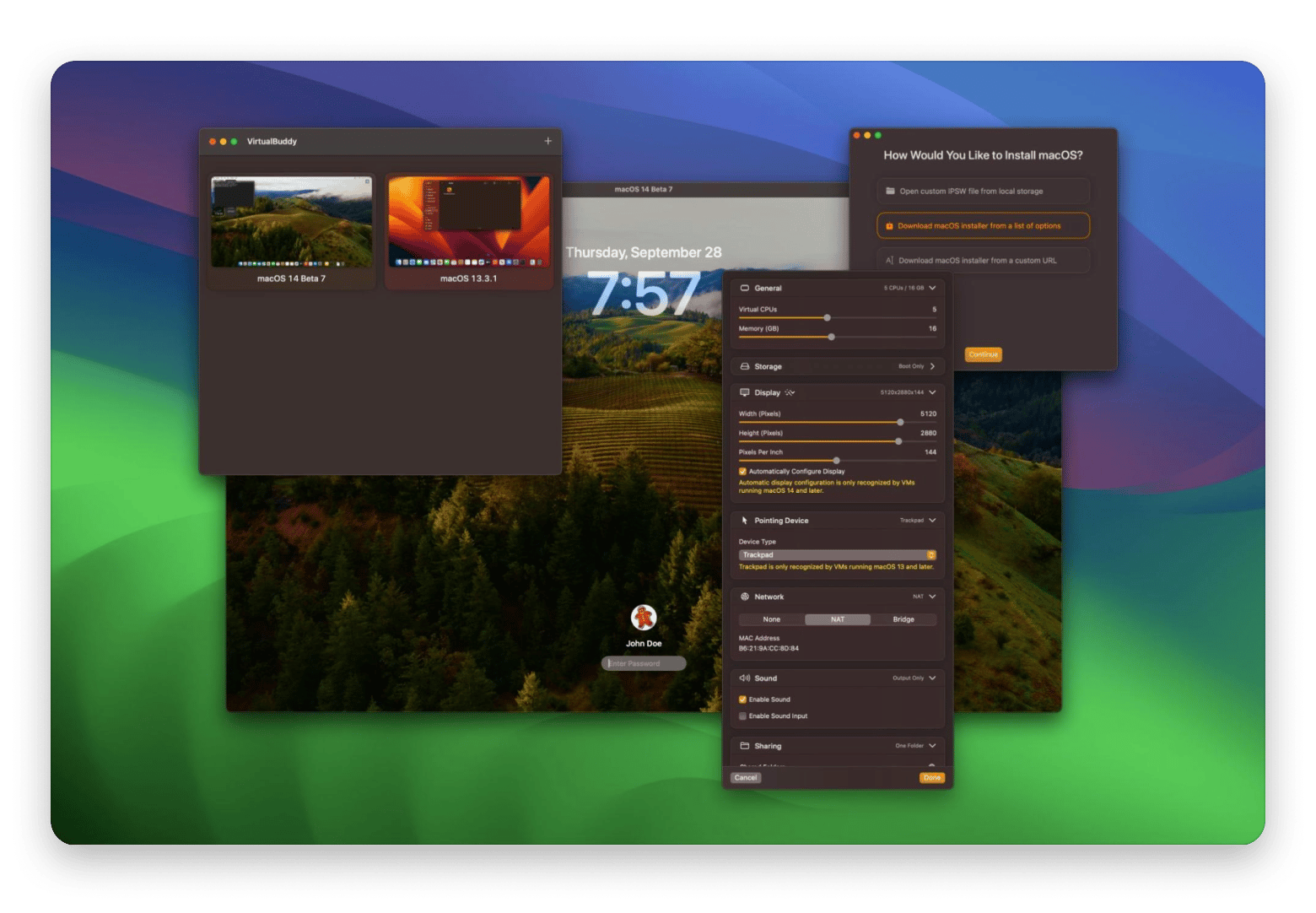Click 5120x2880x144 display summary text
The height and width of the screenshot is (913, 1316).
click(902, 392)
